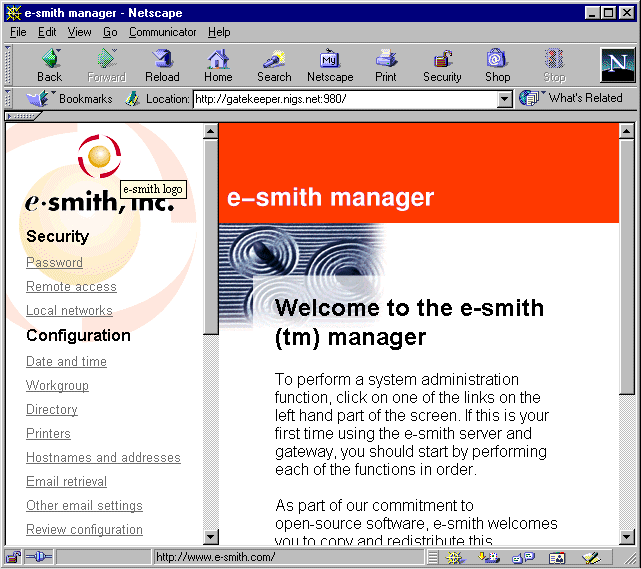Open the Review configuration link
The height and width of the screenshot is (569, 641).
pos(84,529)
